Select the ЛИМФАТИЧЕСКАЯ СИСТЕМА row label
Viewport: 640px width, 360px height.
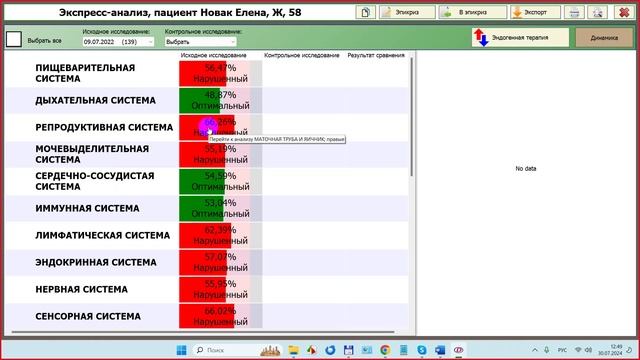pos(102,235)
